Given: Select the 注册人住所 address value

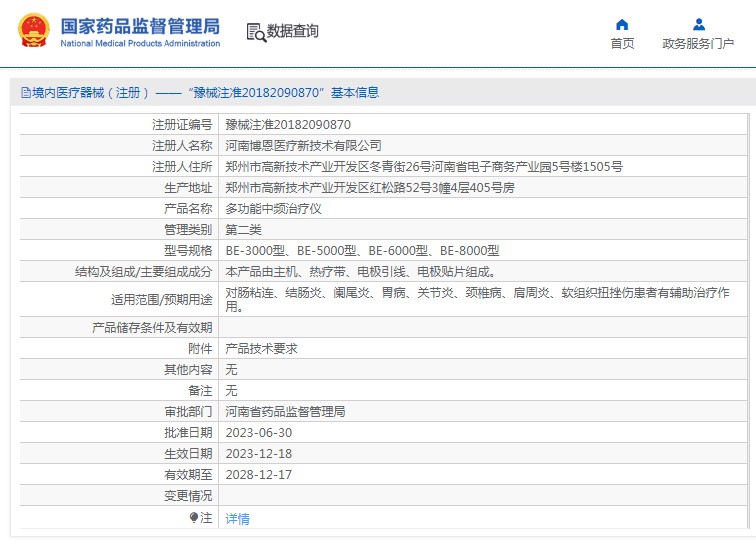Looking at the screenshot, I should (424, 166).
